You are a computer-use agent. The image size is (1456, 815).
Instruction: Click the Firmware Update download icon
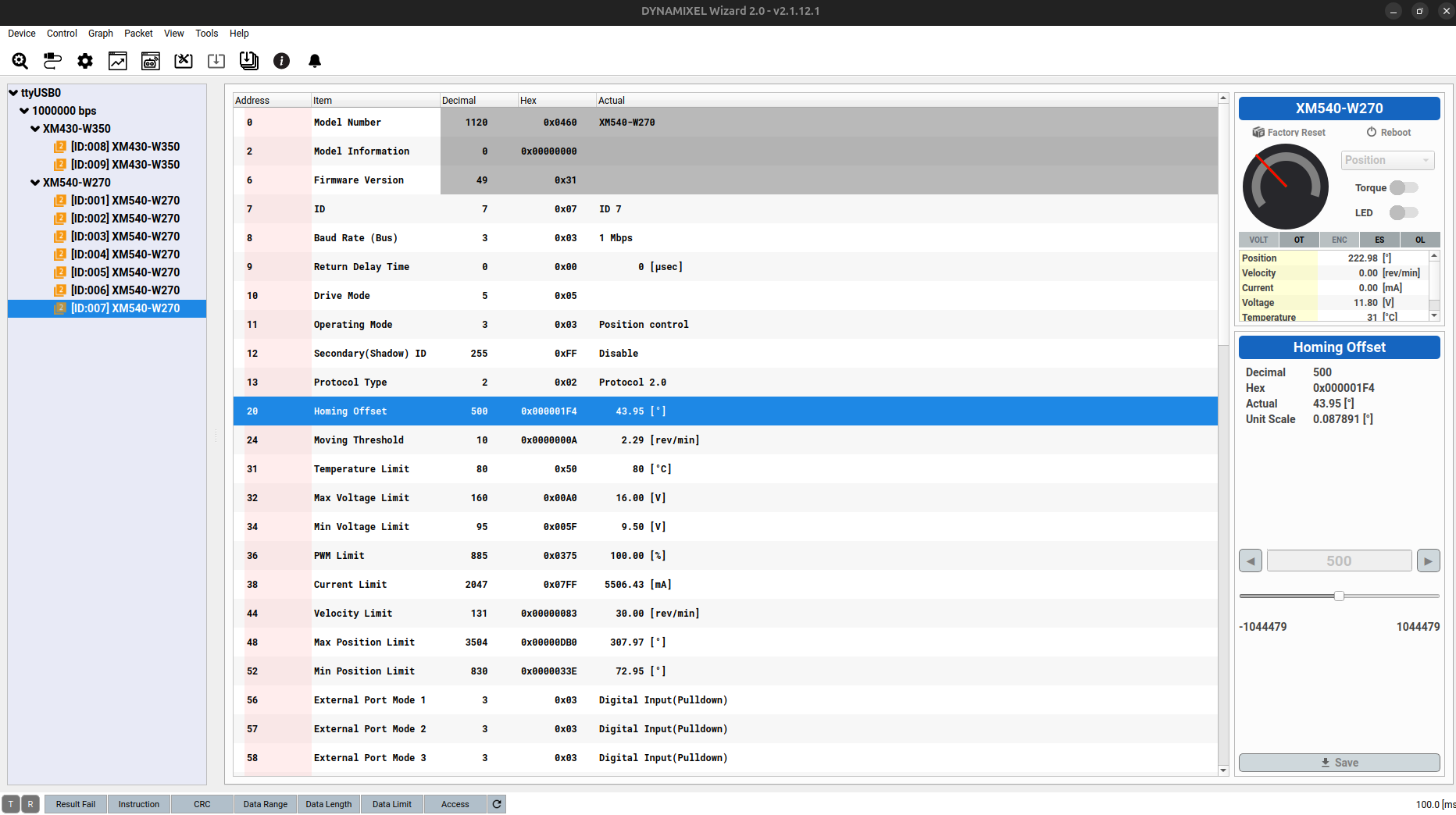pyautogui.click(x=216, y=61)
